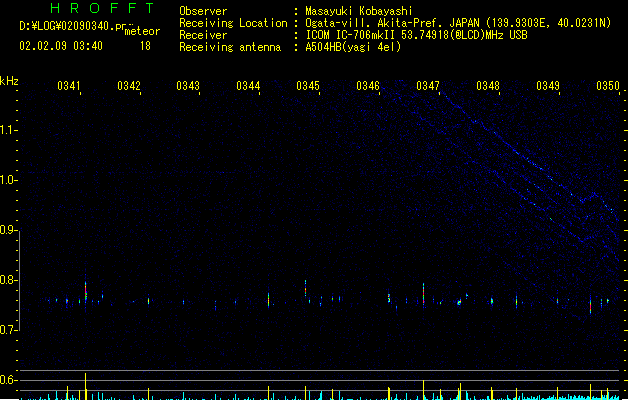Click the 0344 time marker

click(248, 85)
